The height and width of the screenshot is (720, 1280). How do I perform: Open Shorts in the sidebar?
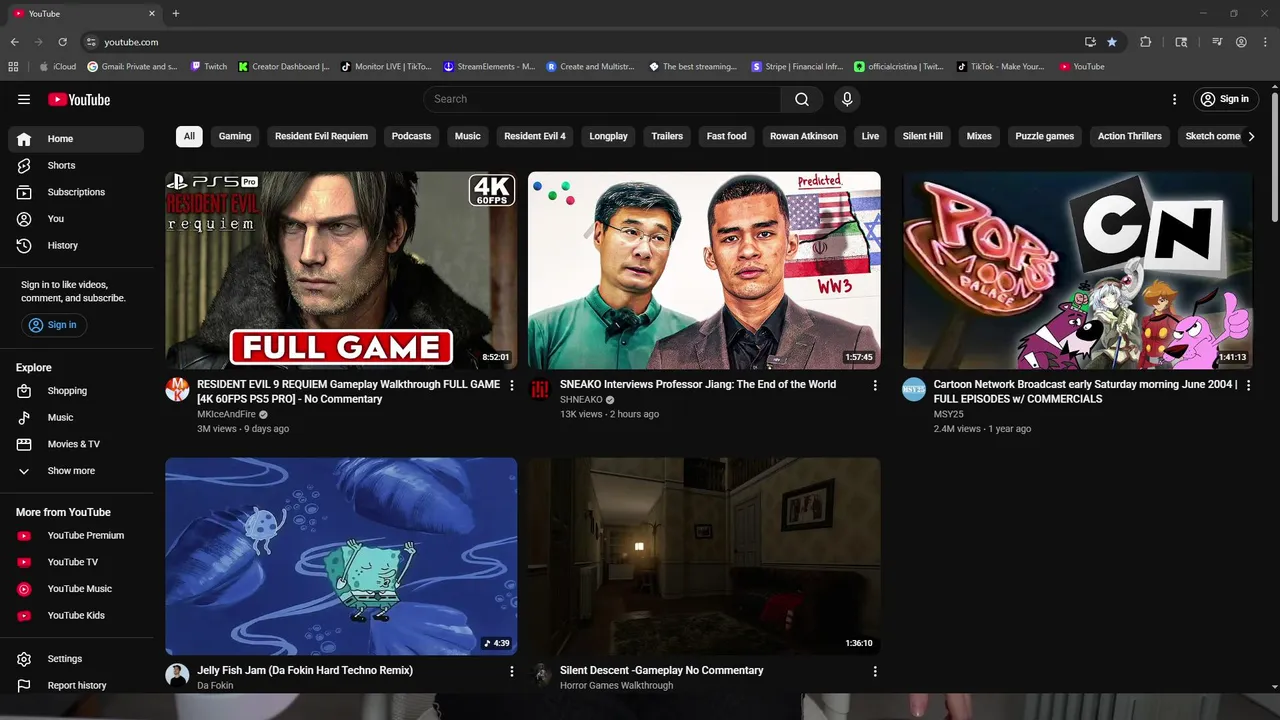click(x=76, y=165)
